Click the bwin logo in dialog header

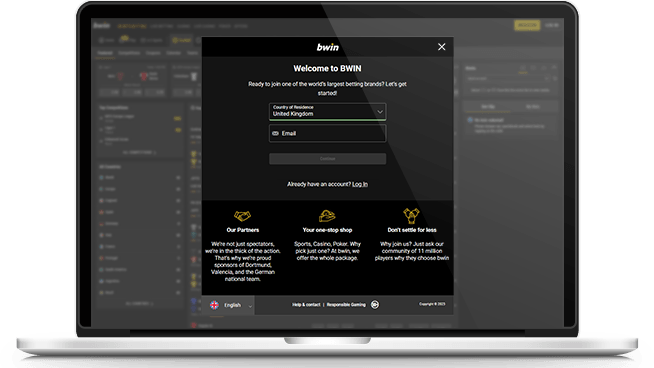(327, 47)
